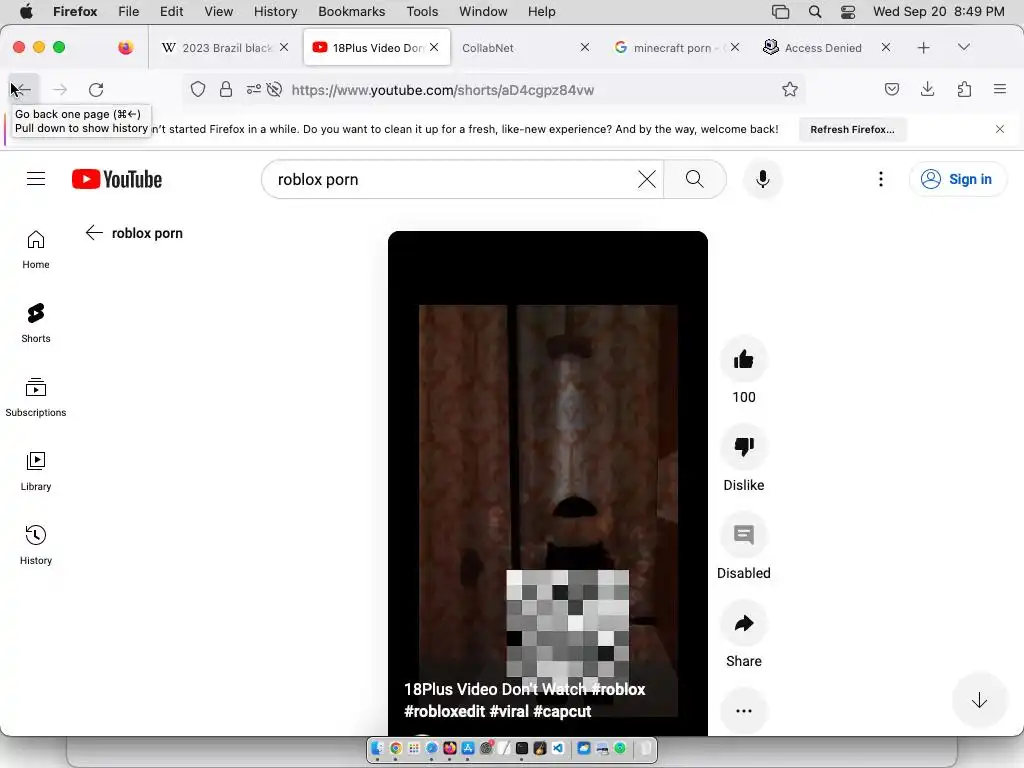Screen dimensions: 1024x768
Task: Start voice search with the microphone
Action: point(763,179)
